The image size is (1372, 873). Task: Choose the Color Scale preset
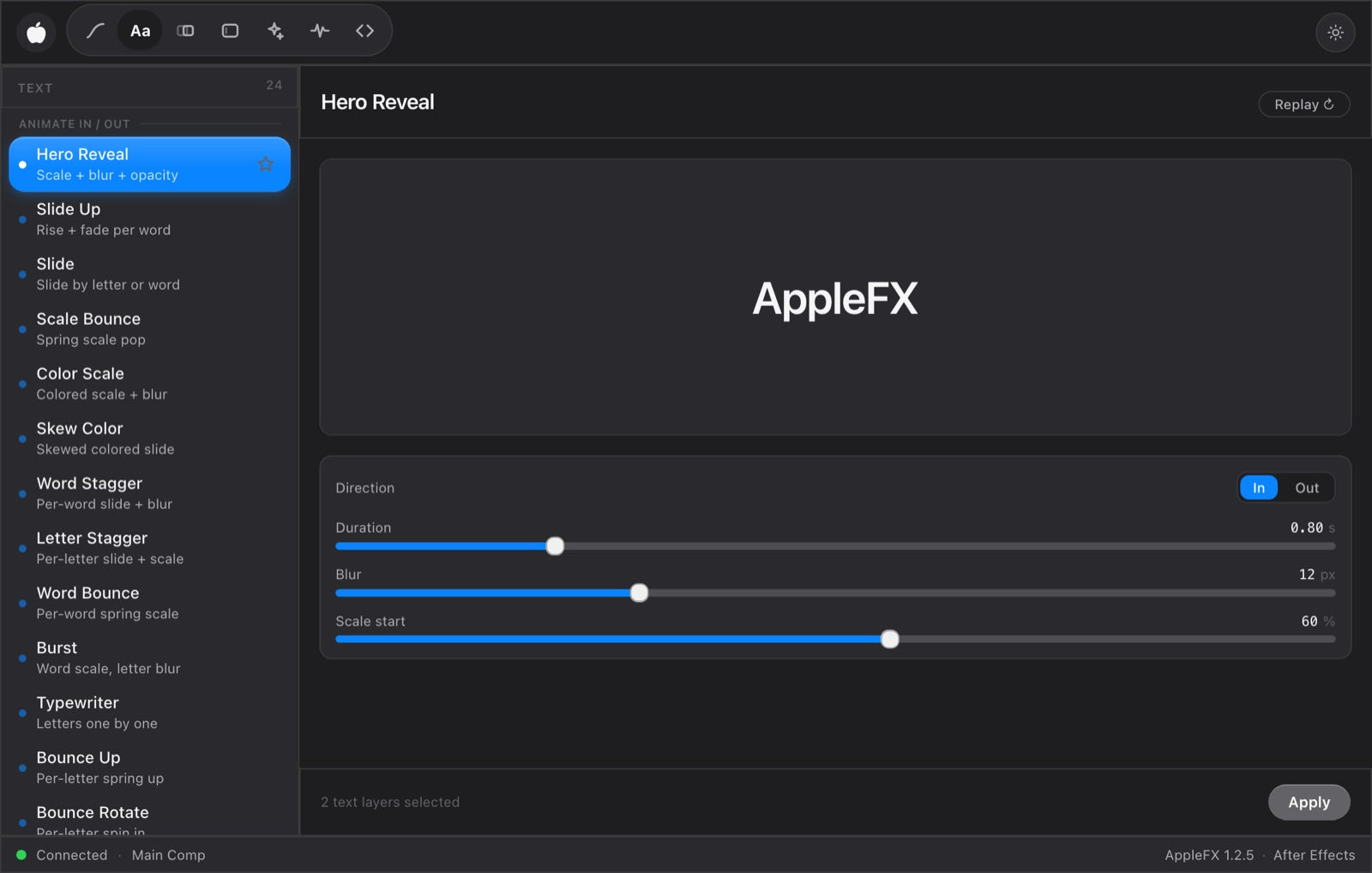click(149, 383)
